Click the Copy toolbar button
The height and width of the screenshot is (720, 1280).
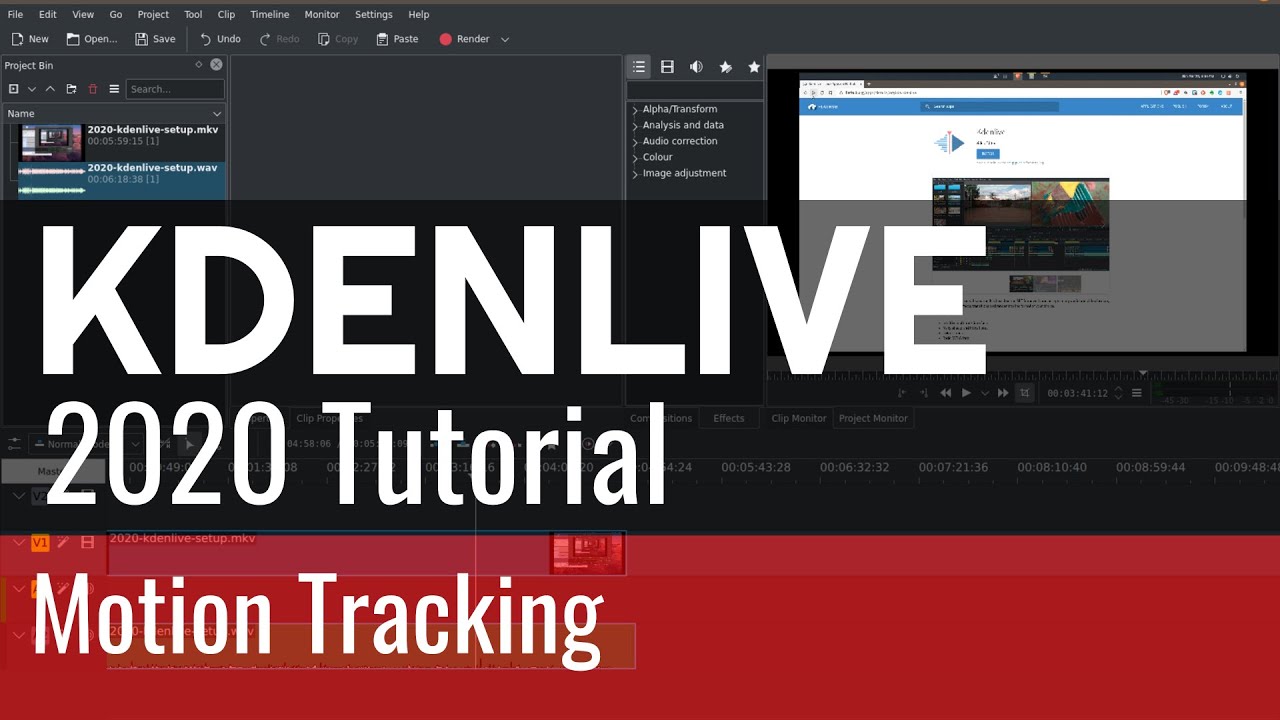[338, 39]
